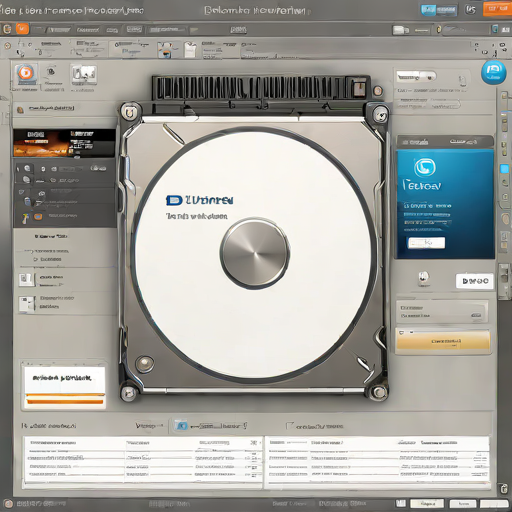Click the pill-shaped field at top of right panel

[x=416, y=77]
